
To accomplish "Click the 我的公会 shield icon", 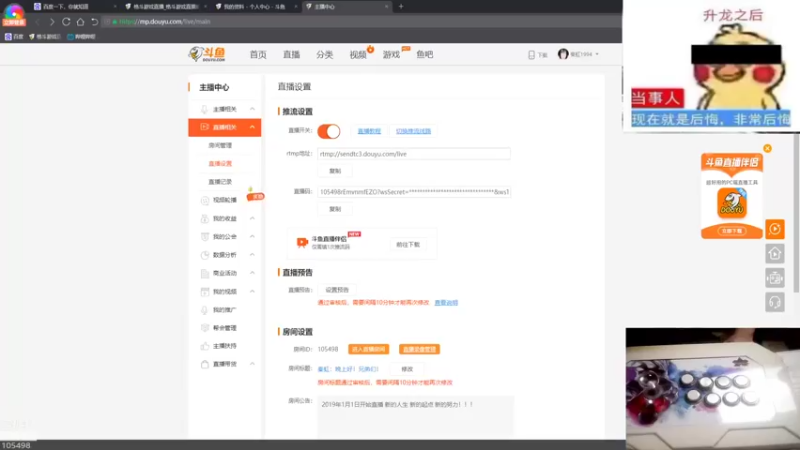I will [x=205, y=237].
